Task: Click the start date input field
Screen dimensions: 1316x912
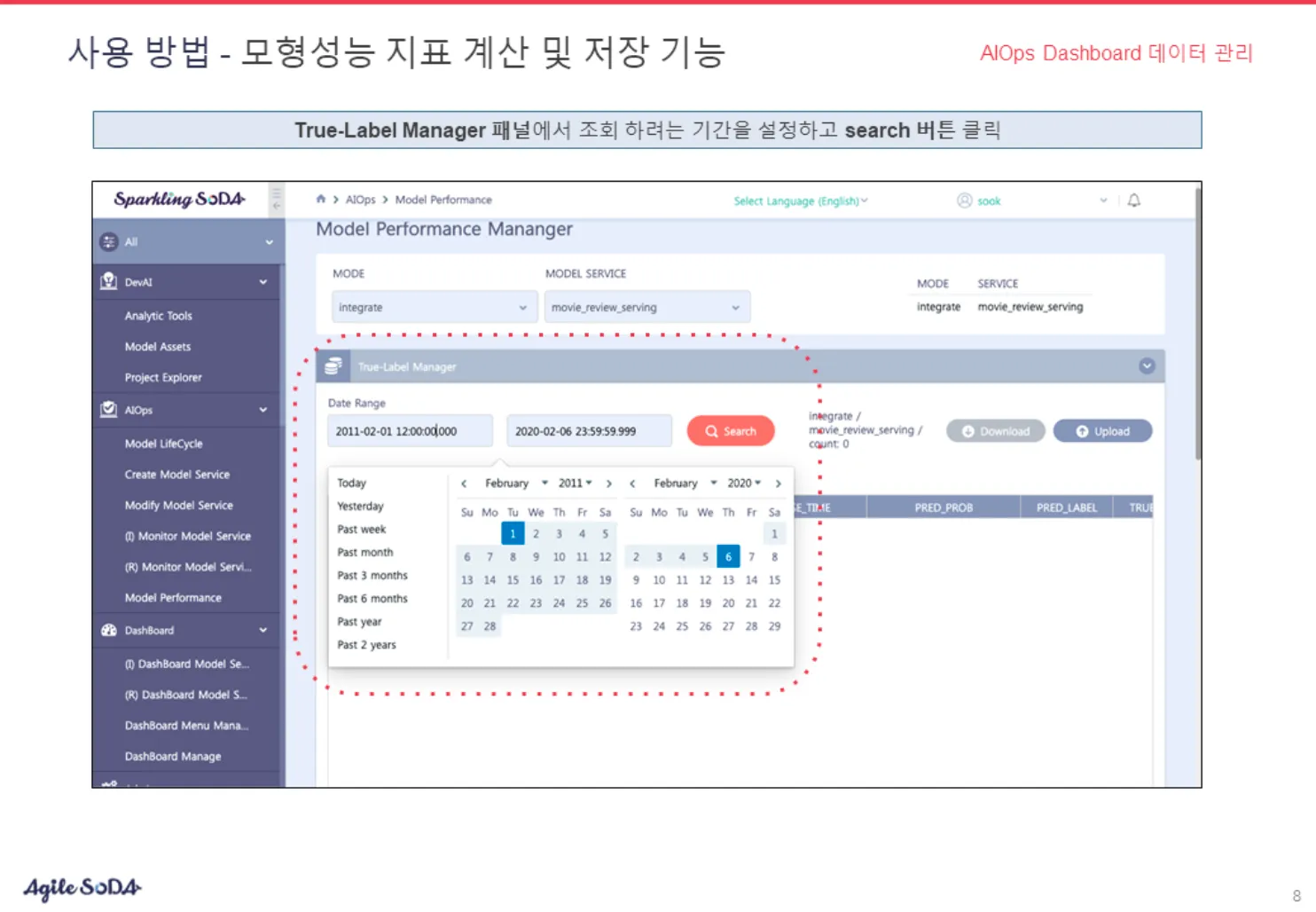Action: [409, 431]
